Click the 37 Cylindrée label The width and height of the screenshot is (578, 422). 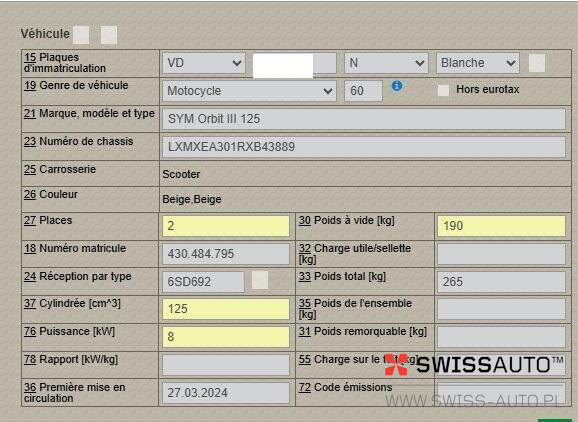pos(72,303)
